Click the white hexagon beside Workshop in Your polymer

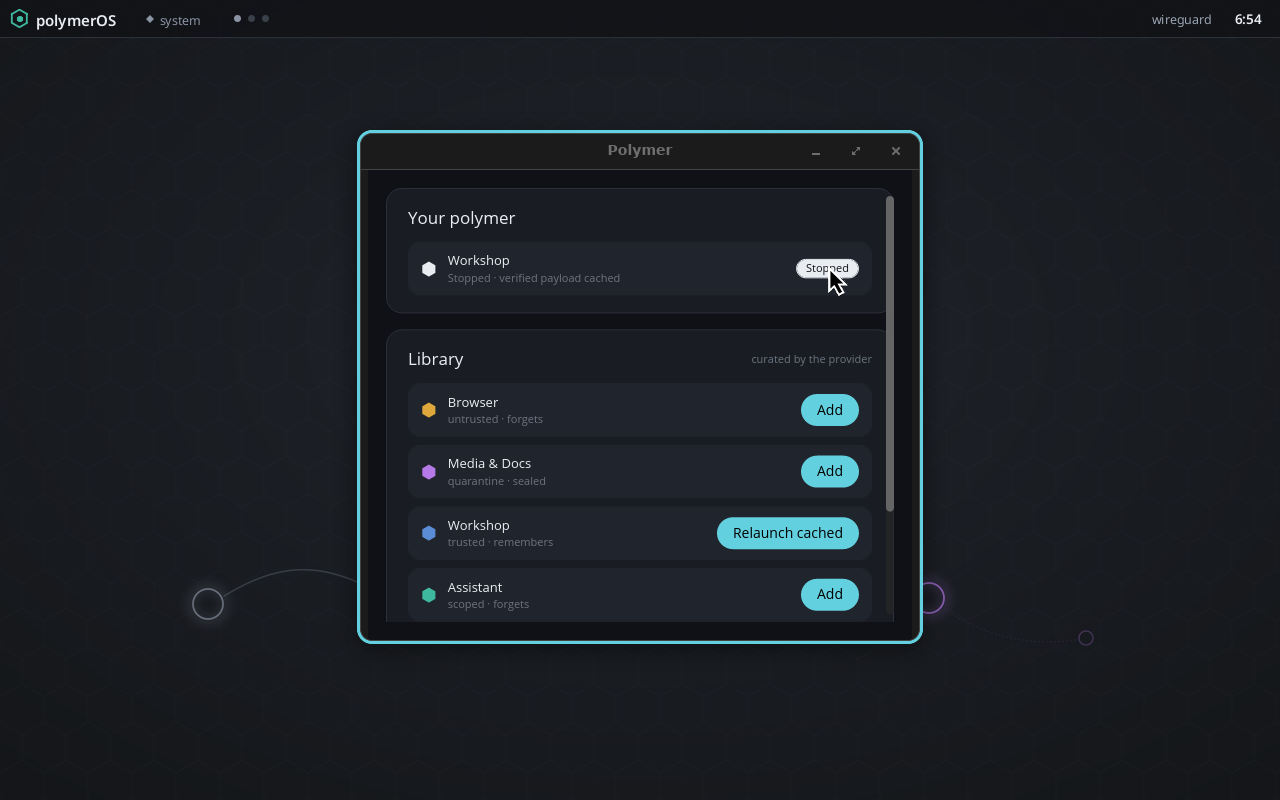coord(429,269)
